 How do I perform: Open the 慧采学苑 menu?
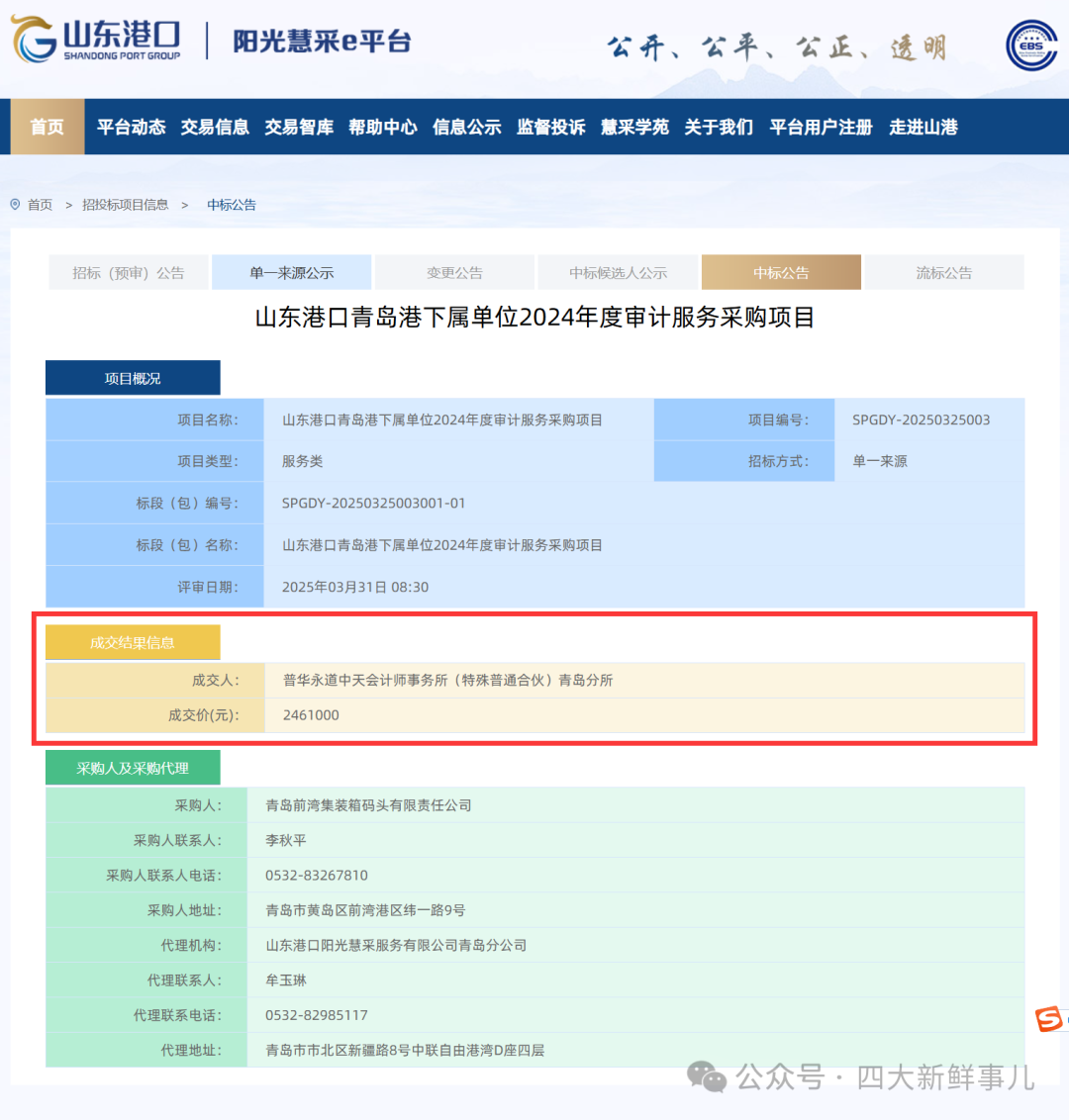(x=634, y=128)
